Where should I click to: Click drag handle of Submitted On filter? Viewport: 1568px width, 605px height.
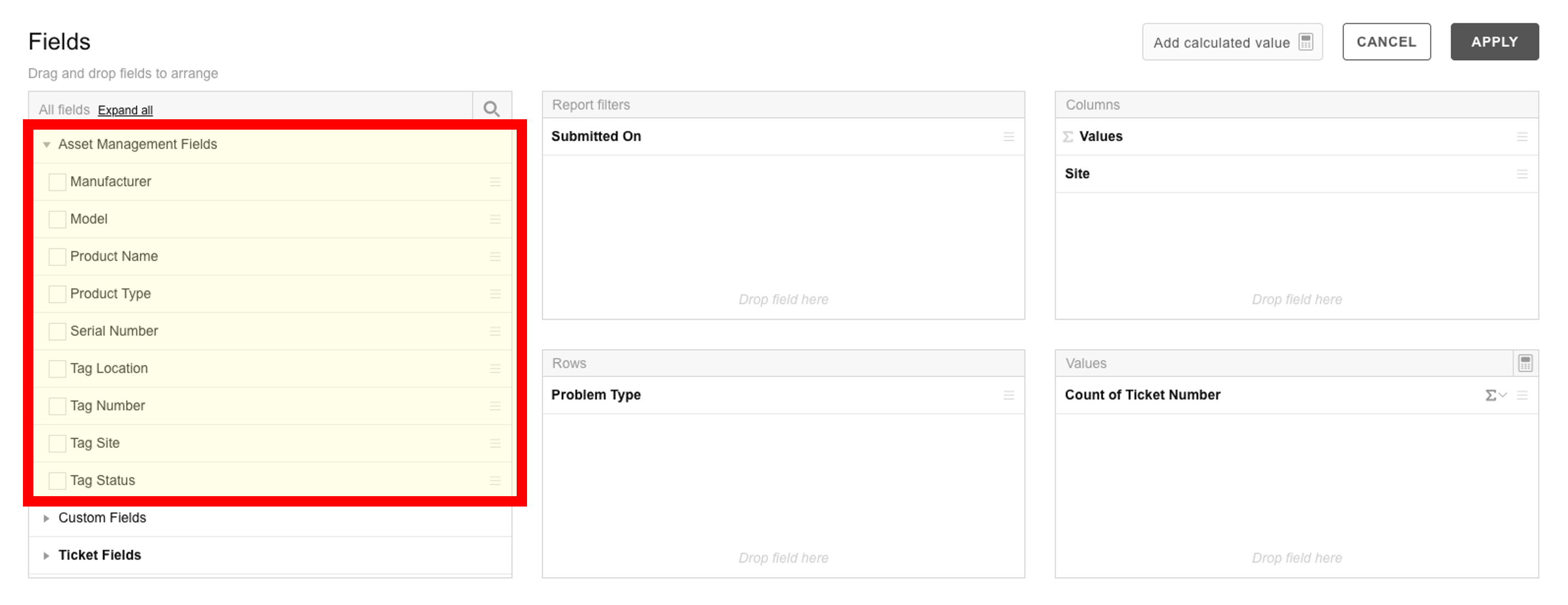[x=1009, y=136]
